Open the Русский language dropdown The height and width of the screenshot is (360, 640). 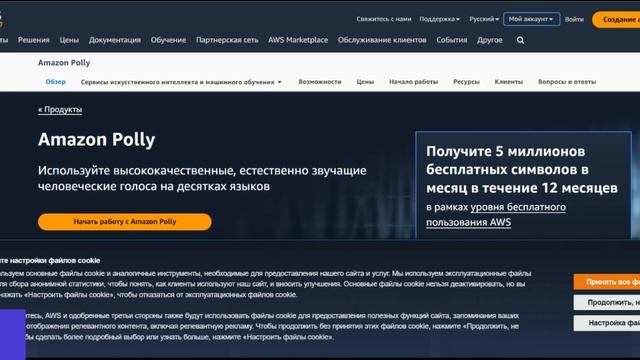point(484,19)
